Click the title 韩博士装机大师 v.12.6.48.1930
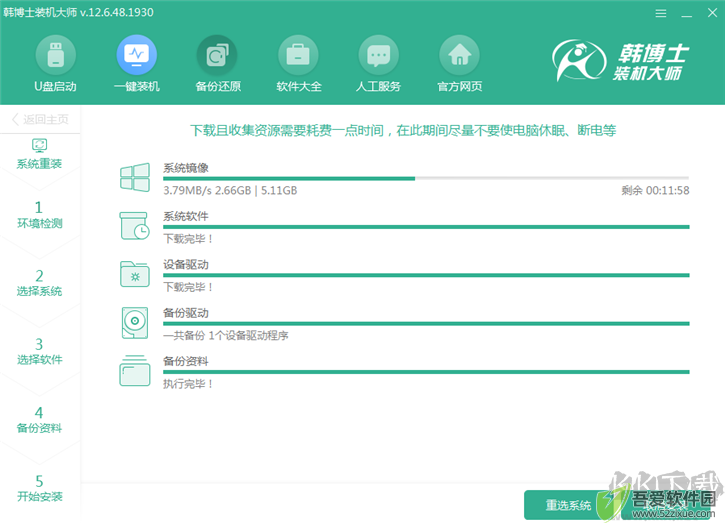 [x=78, y=12]
